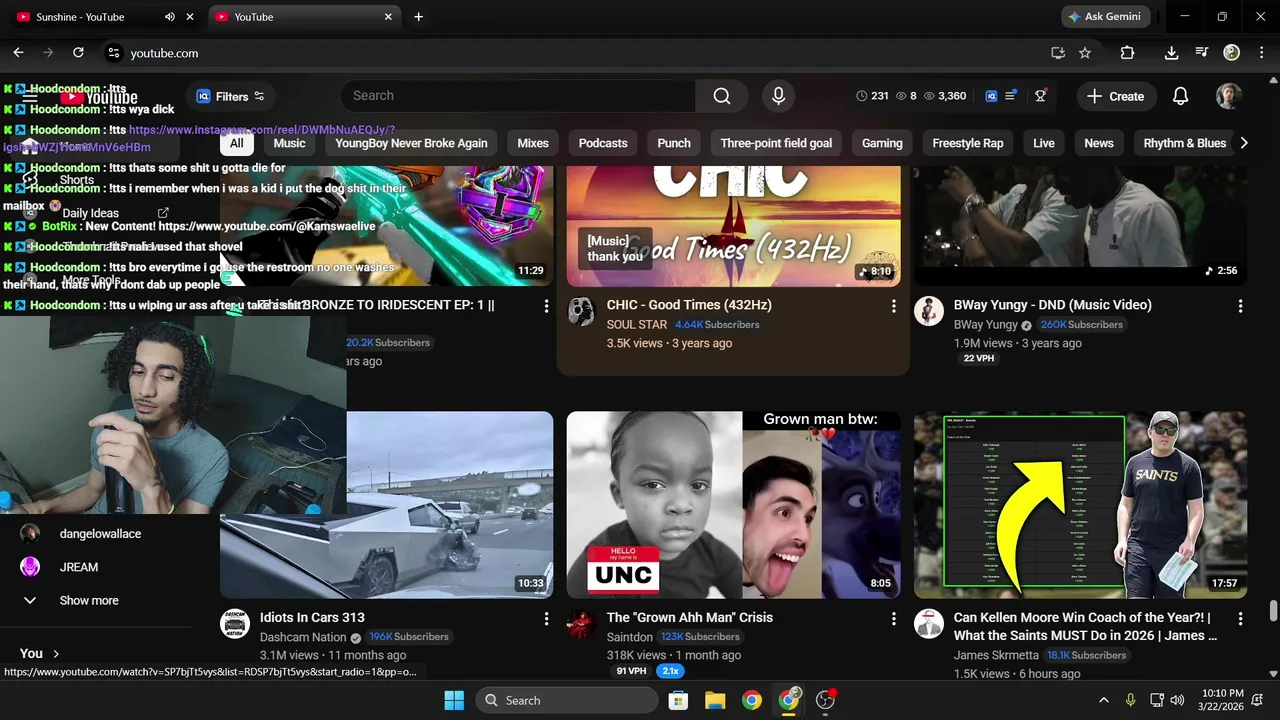Open File Explorer from taskbar
The image size is (1280, 720).
(x=715, y=700)
